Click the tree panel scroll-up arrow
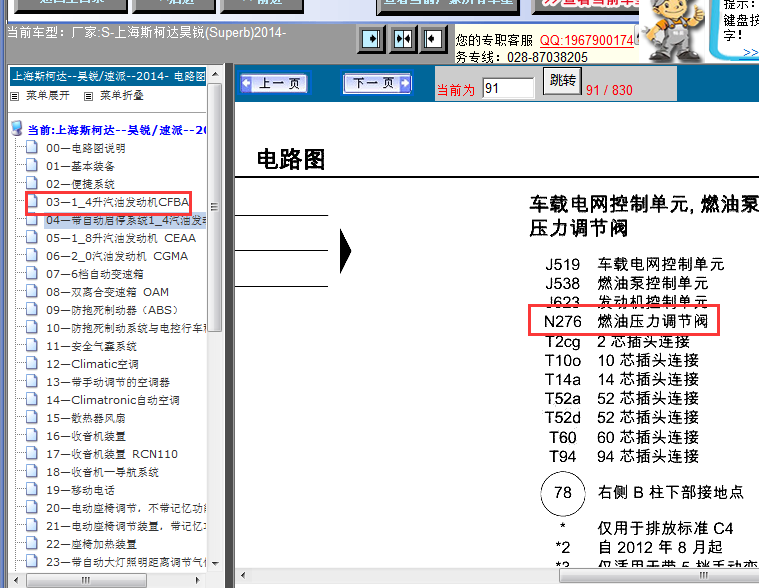759x588 pixels. [x=215, y=74]
